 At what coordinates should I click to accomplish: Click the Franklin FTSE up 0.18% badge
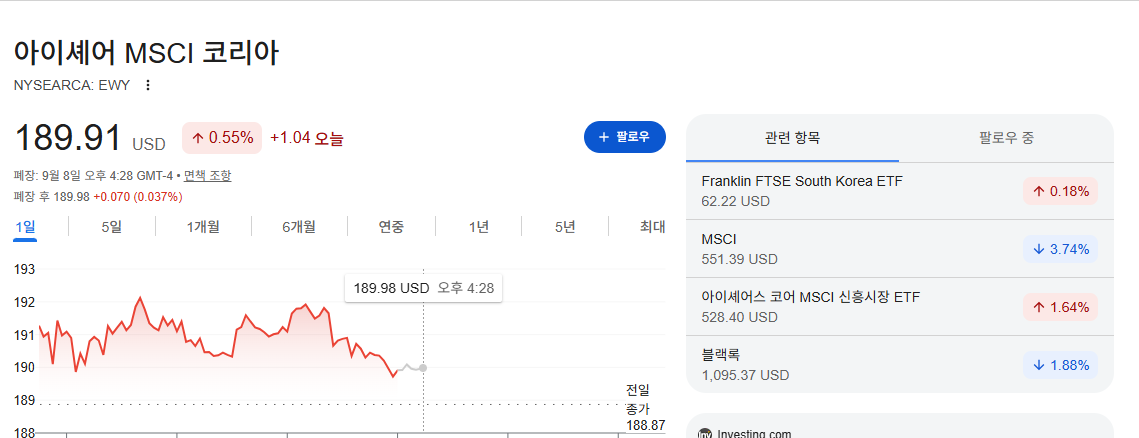pos(1061,192)
